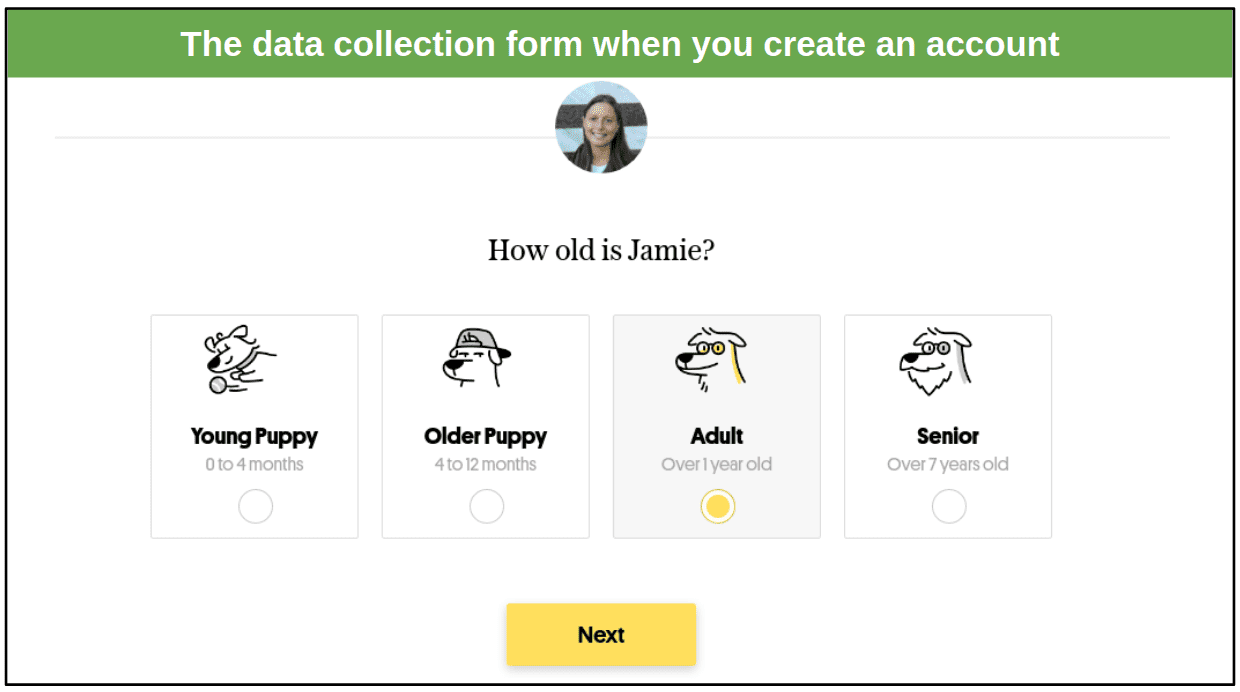Click the Young Puppy dog illustration
The width and height of the screenshot is (1240, 692).
[241, 360]
